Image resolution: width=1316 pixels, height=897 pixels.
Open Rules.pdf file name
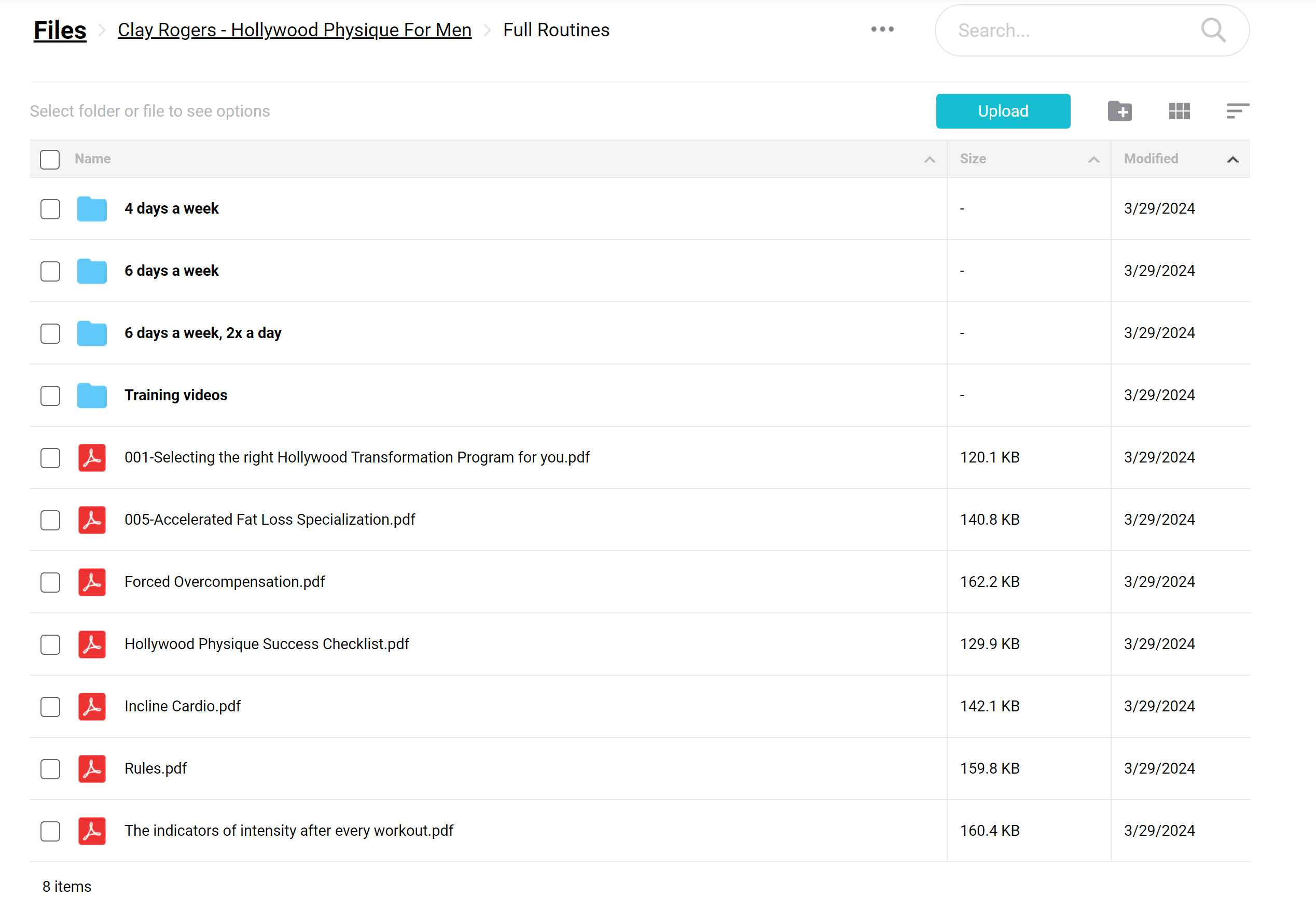point(156,768)
